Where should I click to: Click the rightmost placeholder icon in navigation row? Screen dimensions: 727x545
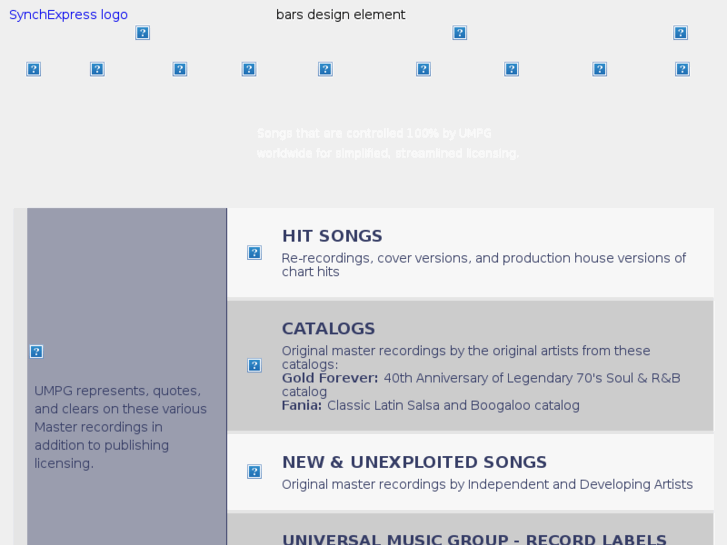[682, 70]
